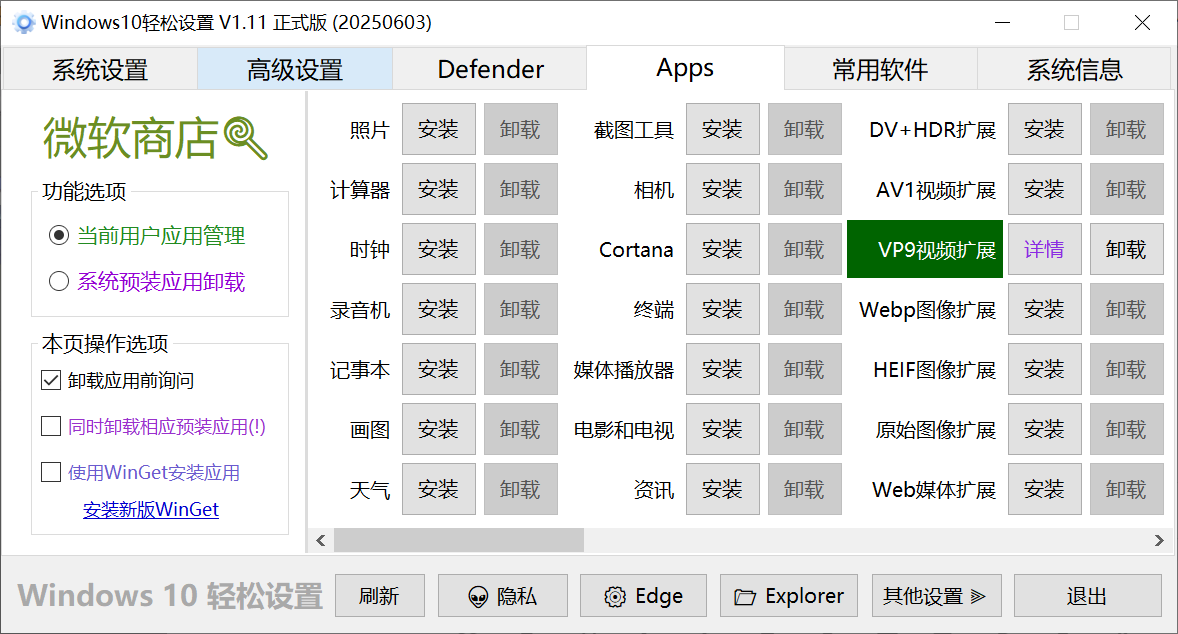The image size is (1178, 634).
Task: Open the Defender tab
Action: click(490, 70)
